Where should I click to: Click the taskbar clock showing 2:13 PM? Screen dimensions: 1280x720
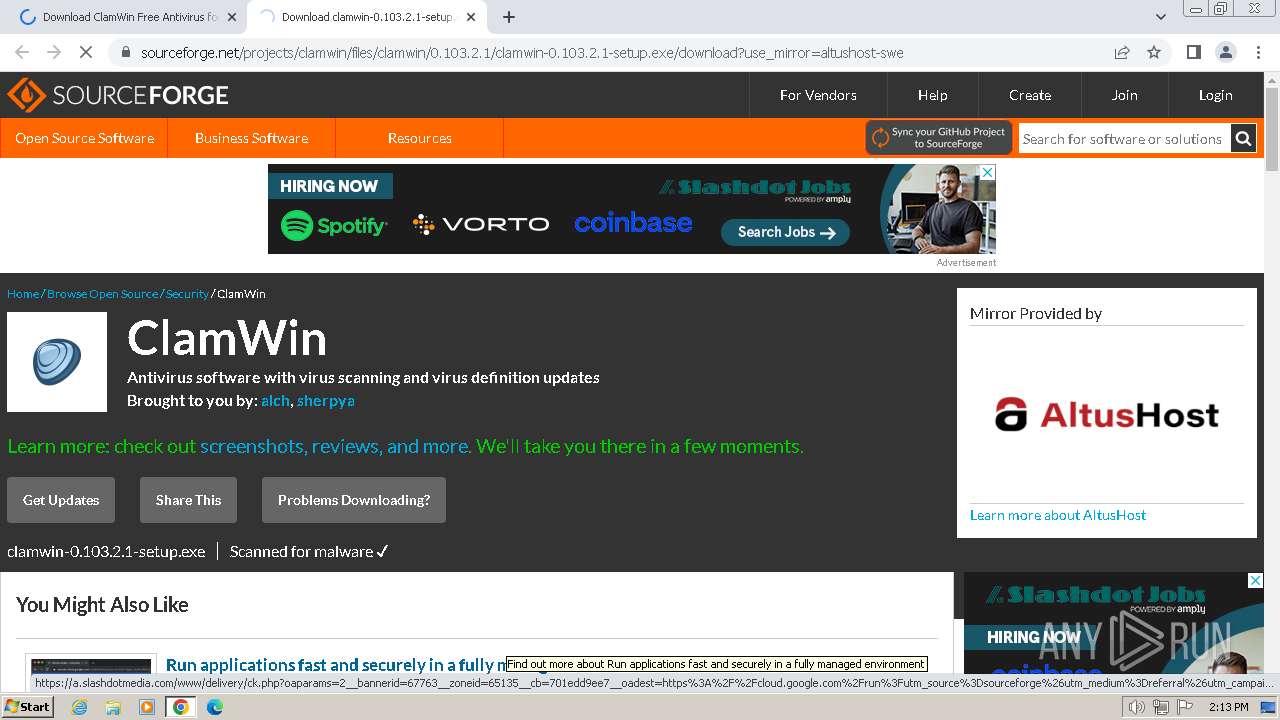[x=1228, y=707]
